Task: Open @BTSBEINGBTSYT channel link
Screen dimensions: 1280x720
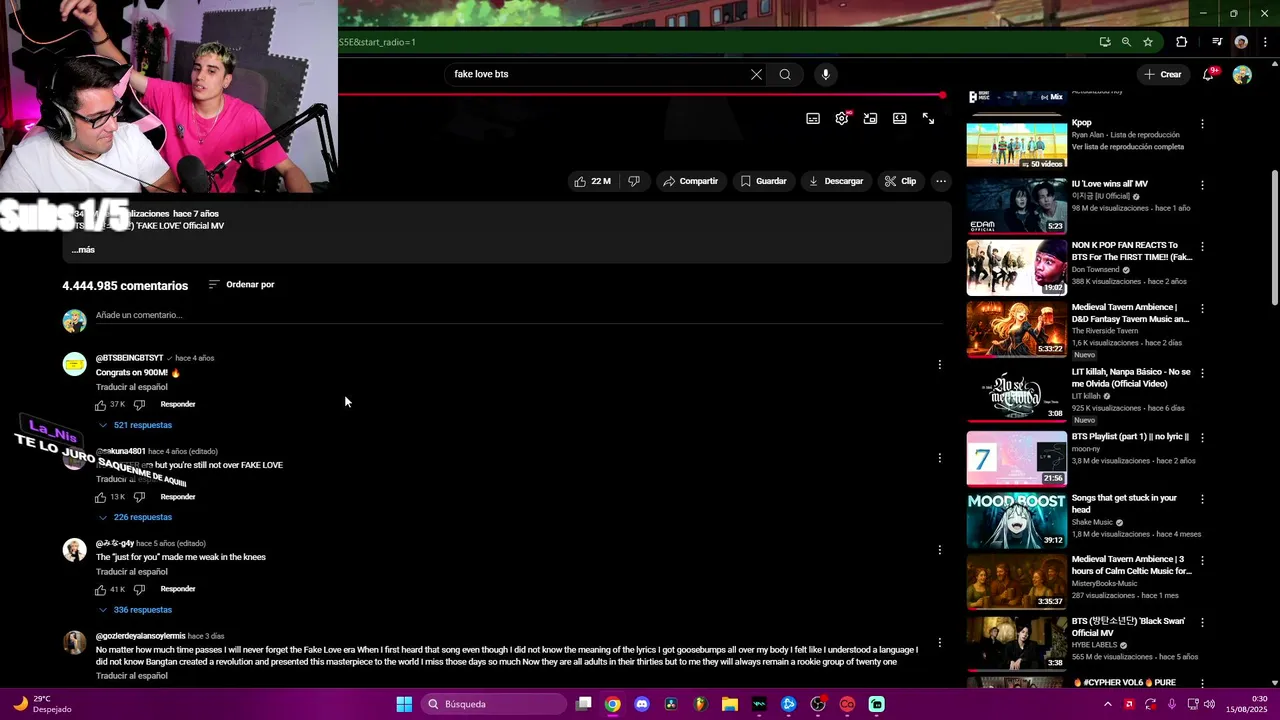Action: pos(129,358)
